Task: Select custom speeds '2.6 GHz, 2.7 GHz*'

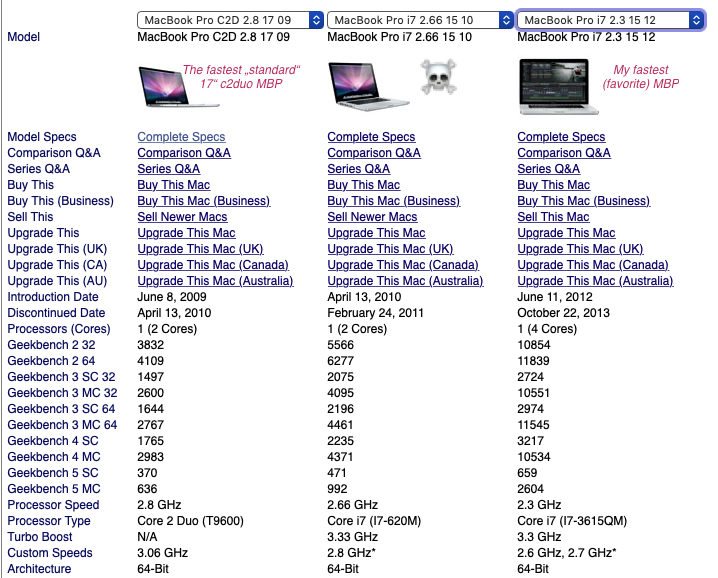Action: click(x=567, y=554)
